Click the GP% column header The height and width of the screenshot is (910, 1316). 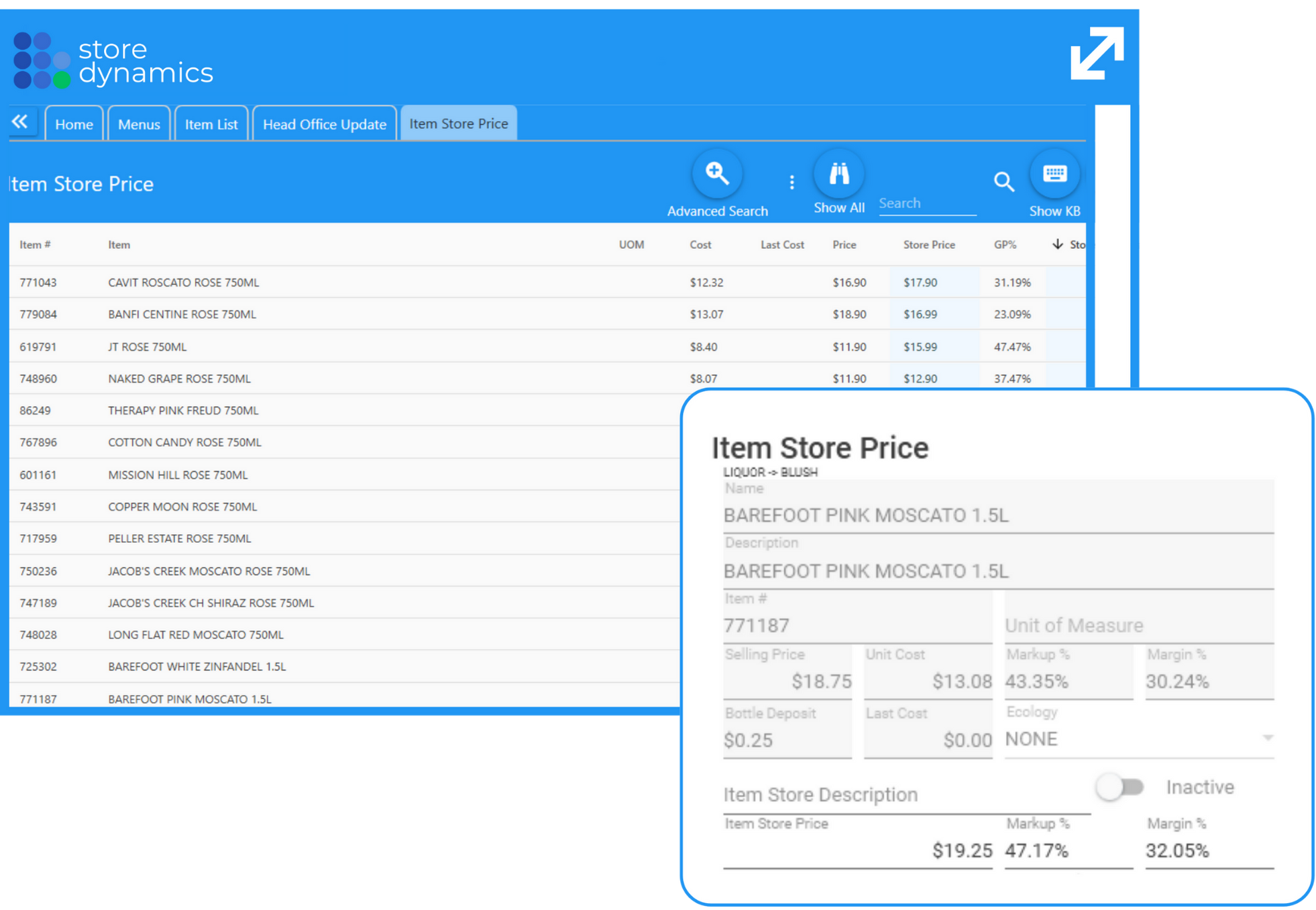tap(1004, 245)
